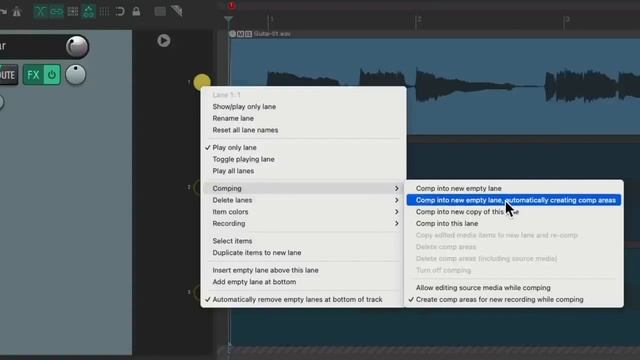640x360 pixels.
Task: Toggle the locking padlock icon
Action: (x=136, y=11)
